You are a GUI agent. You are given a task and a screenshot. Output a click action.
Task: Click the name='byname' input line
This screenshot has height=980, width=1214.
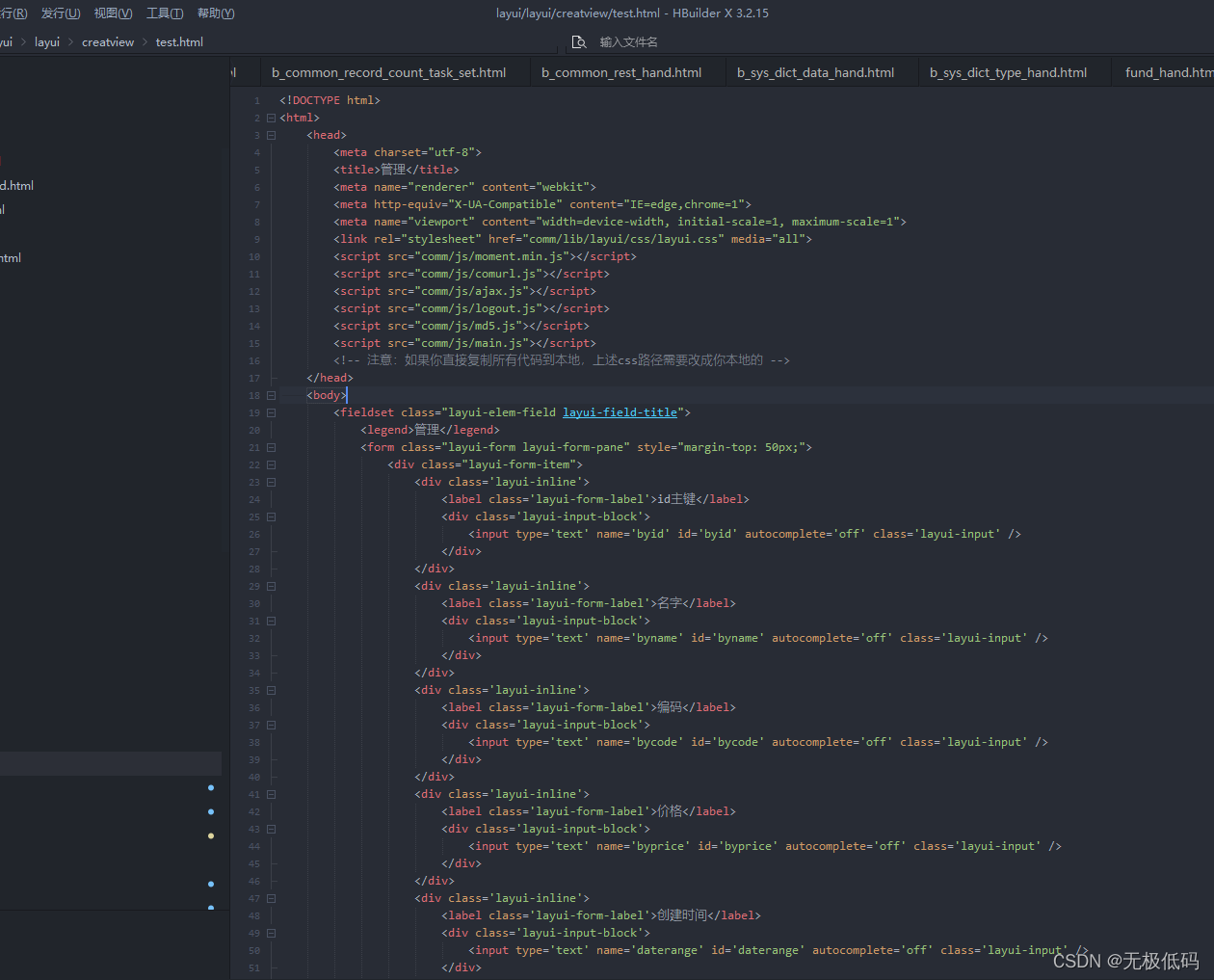pos(758,638)
